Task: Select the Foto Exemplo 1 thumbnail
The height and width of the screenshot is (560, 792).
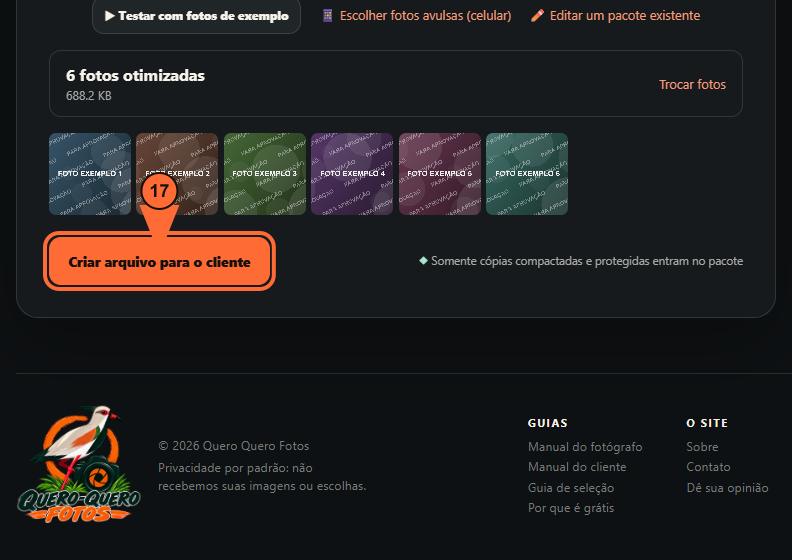Action: (90, 174)
